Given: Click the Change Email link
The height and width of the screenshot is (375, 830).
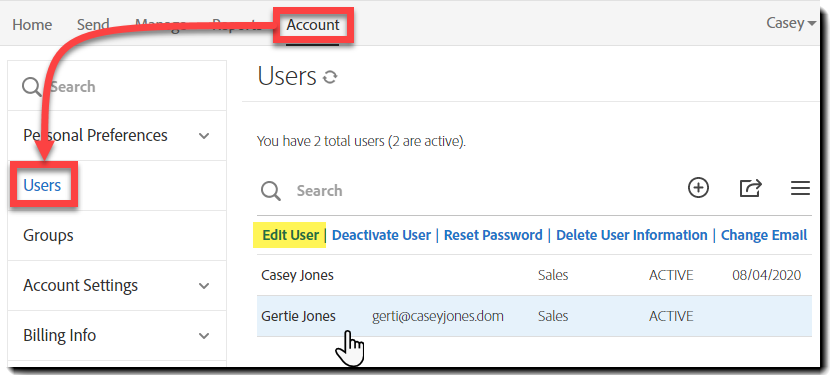Looking at the screenshot, I should pyautogui.click(x=764, y=235).
